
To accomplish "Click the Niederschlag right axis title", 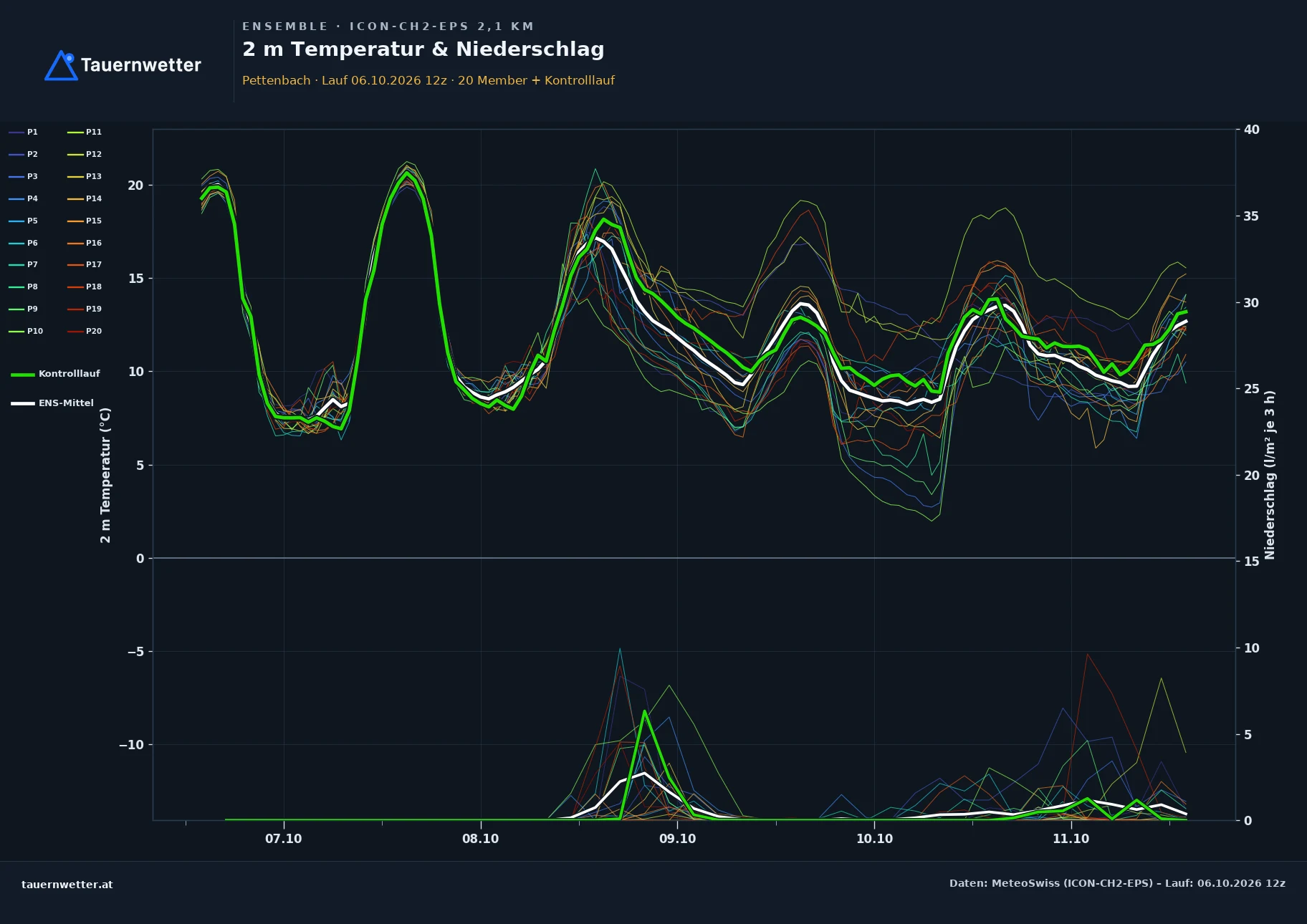I will (1270, 475).
